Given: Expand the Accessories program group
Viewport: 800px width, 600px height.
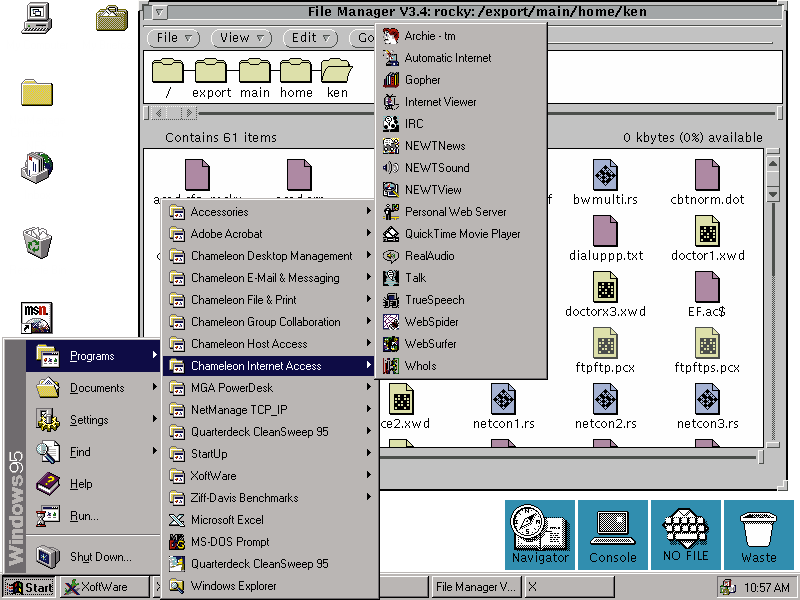Looking at the screenshot, I should pos(270,212).
